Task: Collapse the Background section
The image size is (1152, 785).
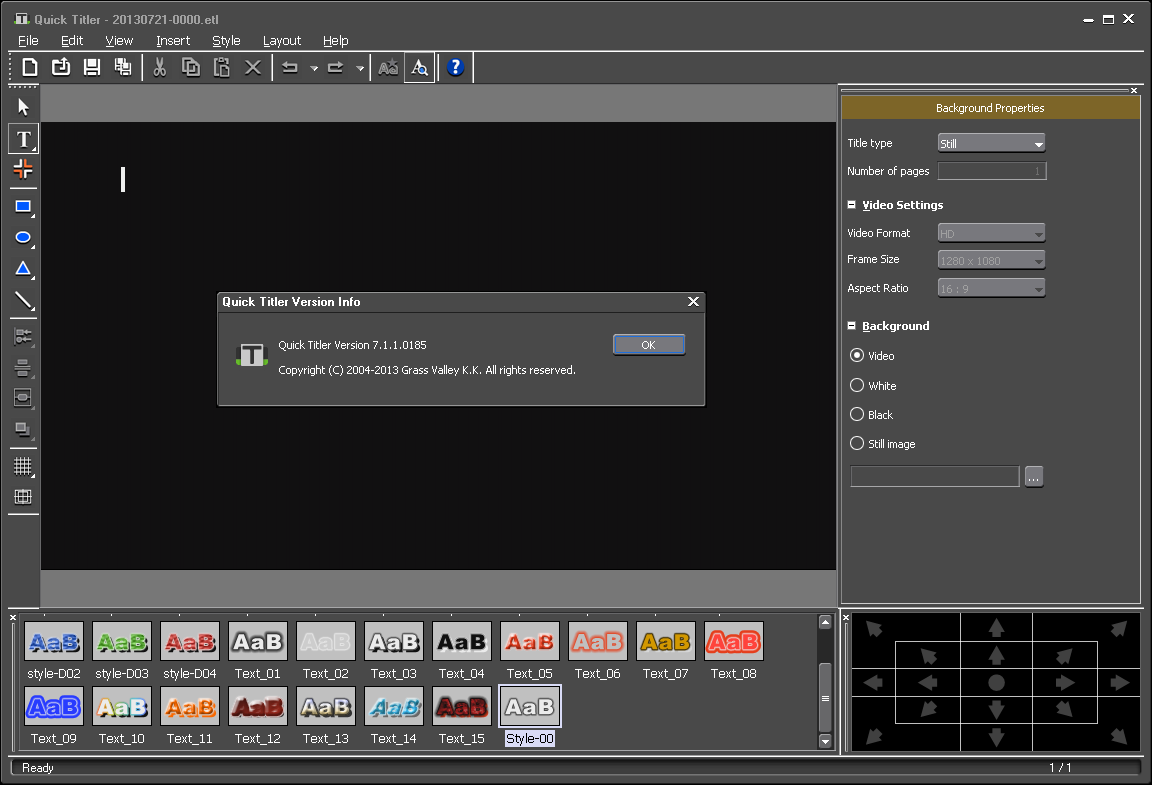Action: [x=852, y=326]
